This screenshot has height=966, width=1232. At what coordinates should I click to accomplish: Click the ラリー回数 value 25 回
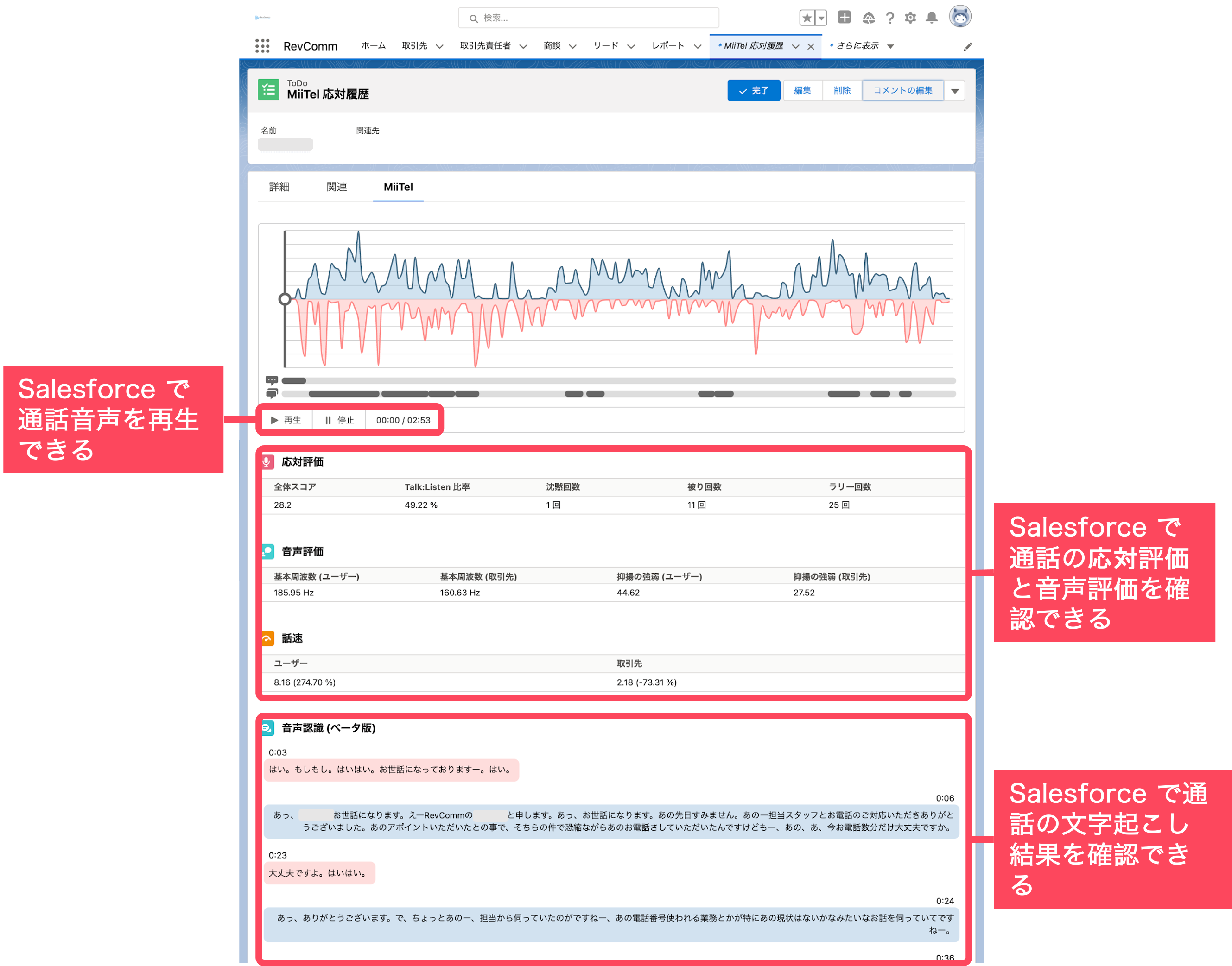(x=839, y=505)
